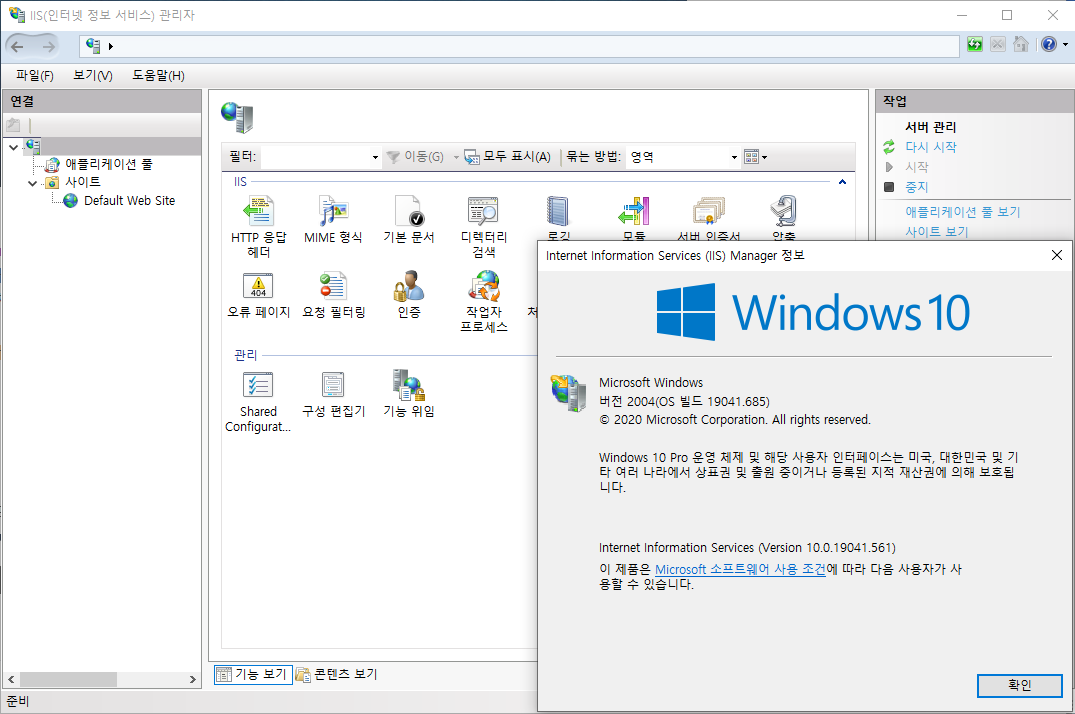The image size is (1075, 714).
Task: Open the 기본 문서 feature icon
Action: click(x=409, y=211)
